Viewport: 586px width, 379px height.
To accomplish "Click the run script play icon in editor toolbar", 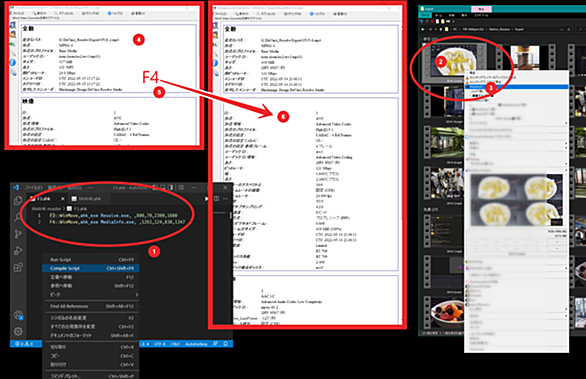I will (206, 198).
